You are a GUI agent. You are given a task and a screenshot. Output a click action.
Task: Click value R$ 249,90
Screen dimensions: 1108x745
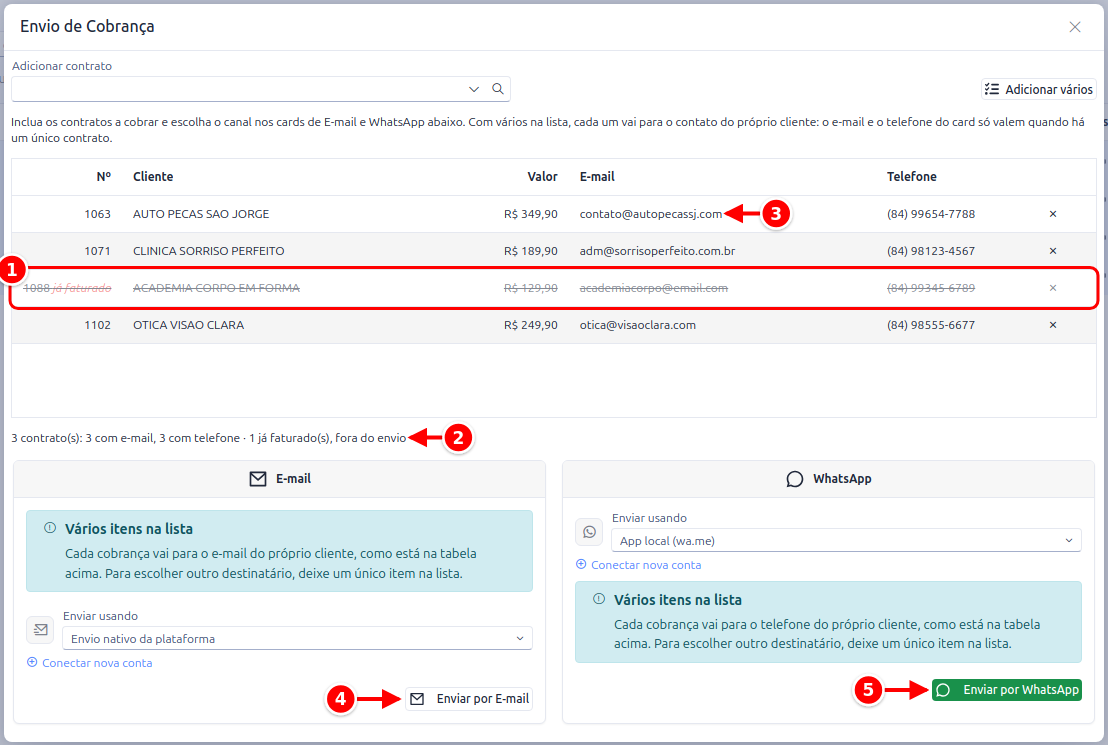(x=531, y=325)
